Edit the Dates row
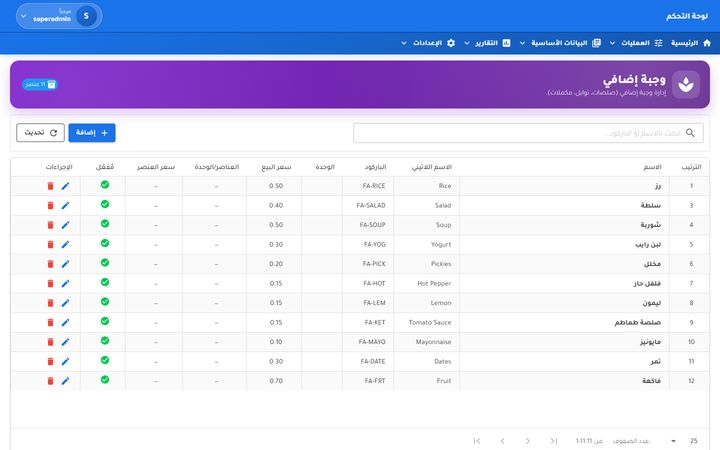 click(65, 362)
